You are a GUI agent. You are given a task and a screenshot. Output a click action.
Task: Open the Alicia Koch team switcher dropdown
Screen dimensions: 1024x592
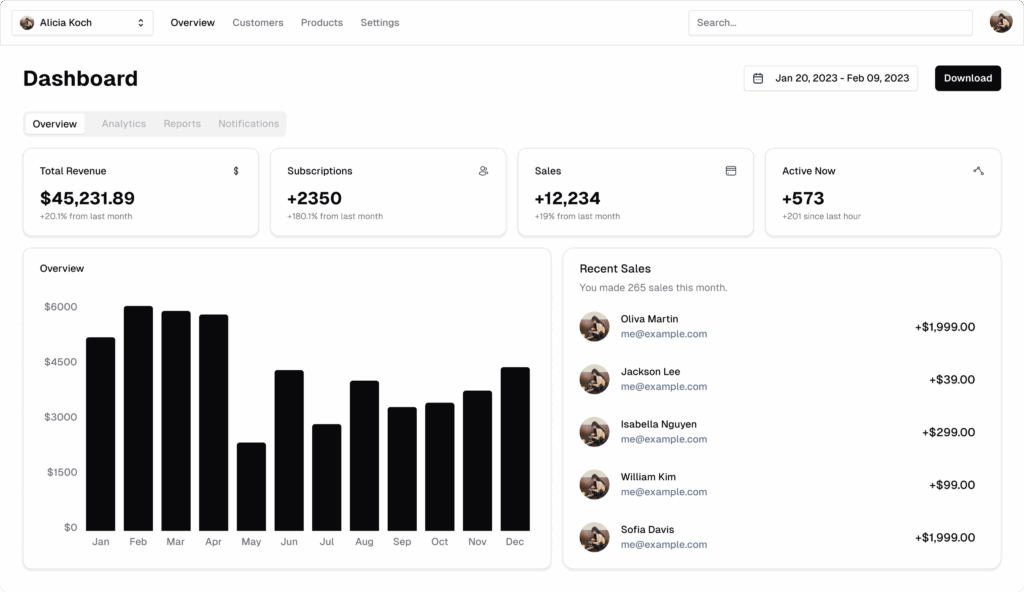point(82,22)
